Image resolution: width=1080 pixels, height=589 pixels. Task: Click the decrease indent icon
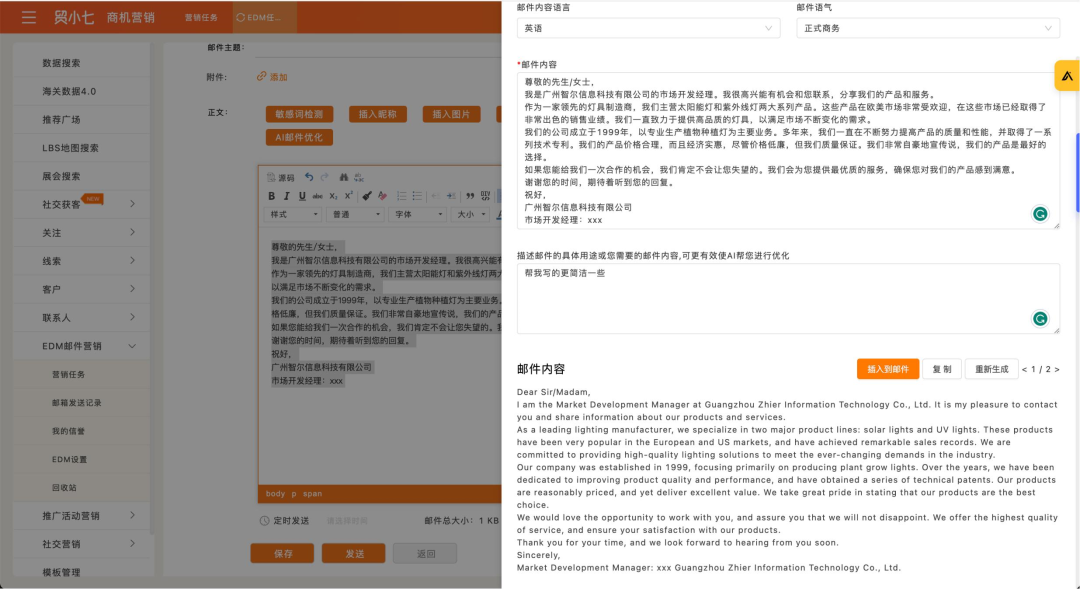(435, 196)
